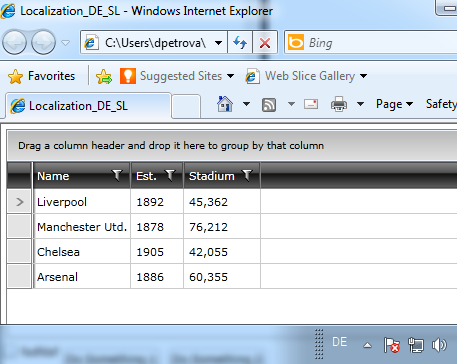The width and height of the screenshot is (457, 364).
Task: Open the Web Slice Gallery dropdown
Action: (x=364, y=76)
